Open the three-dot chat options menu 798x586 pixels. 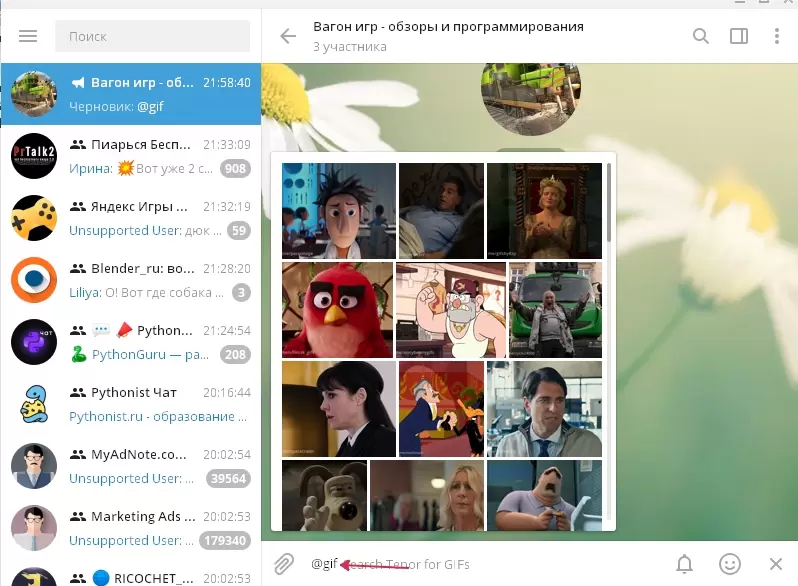point(777,36)
